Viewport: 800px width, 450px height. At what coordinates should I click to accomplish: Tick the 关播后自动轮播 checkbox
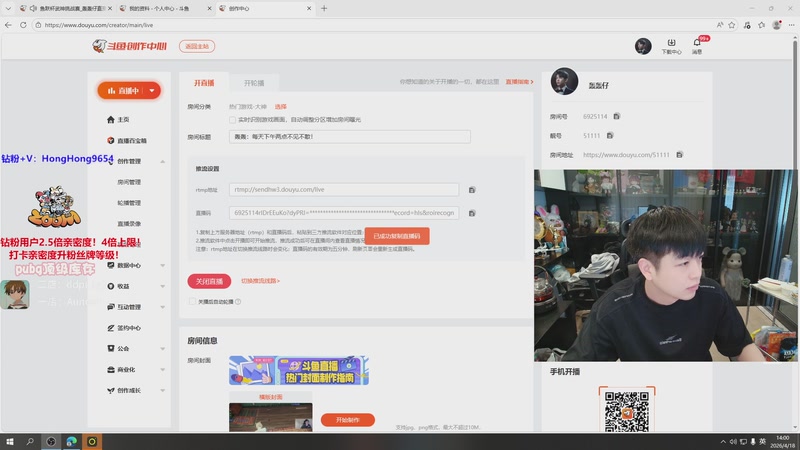[192, 301]
